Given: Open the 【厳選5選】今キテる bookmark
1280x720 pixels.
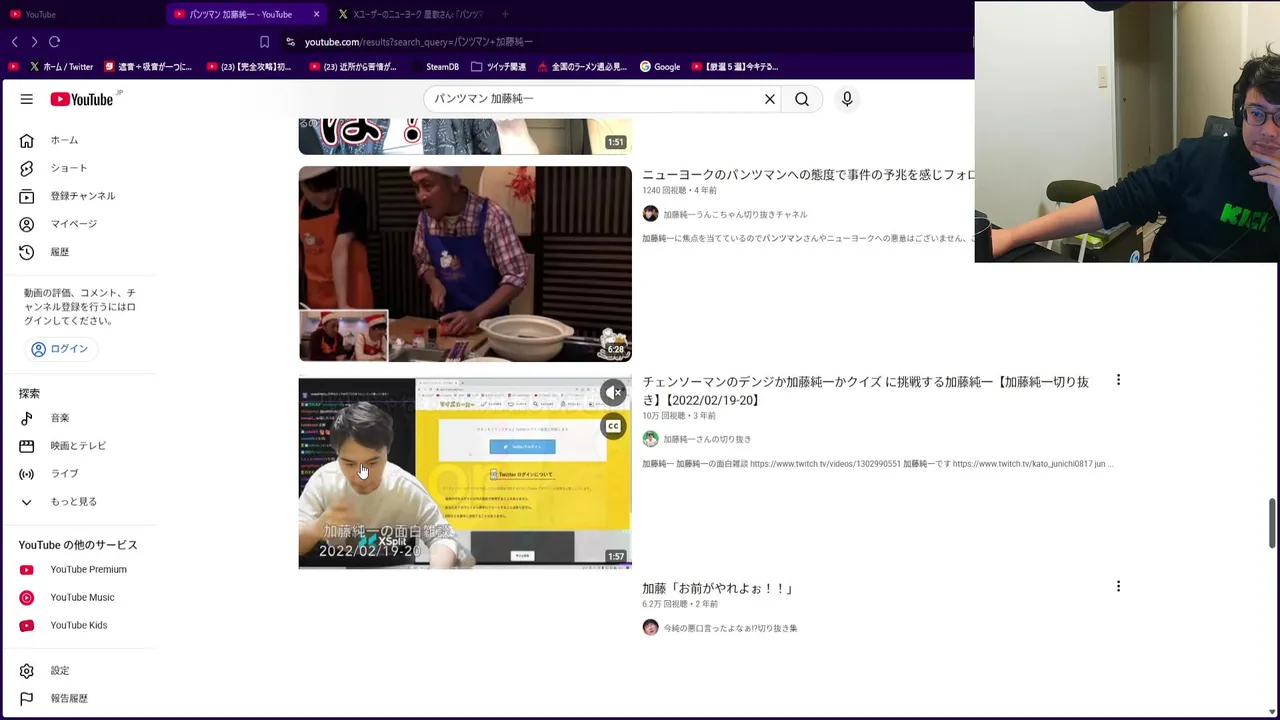Looking at the screenshot, I should pyautogui.click(x=735, y=67).
